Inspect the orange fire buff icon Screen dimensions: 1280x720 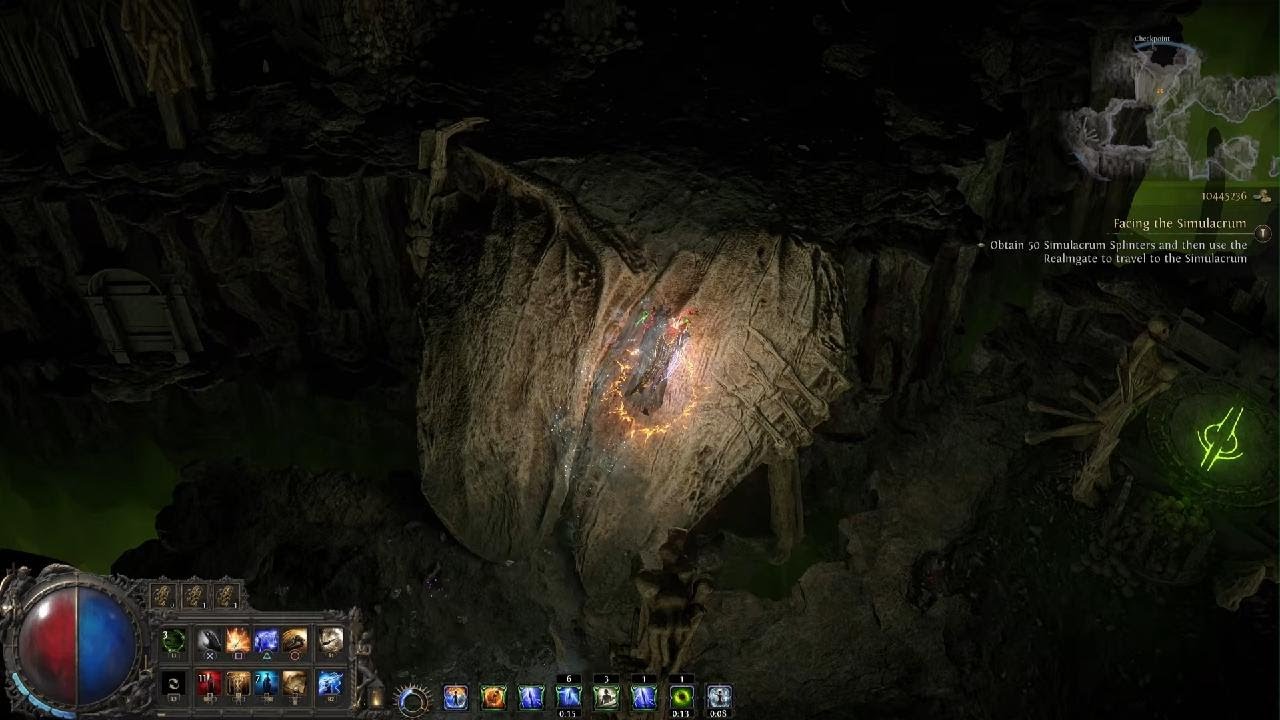pyautogui.click(x=493, y=697)
